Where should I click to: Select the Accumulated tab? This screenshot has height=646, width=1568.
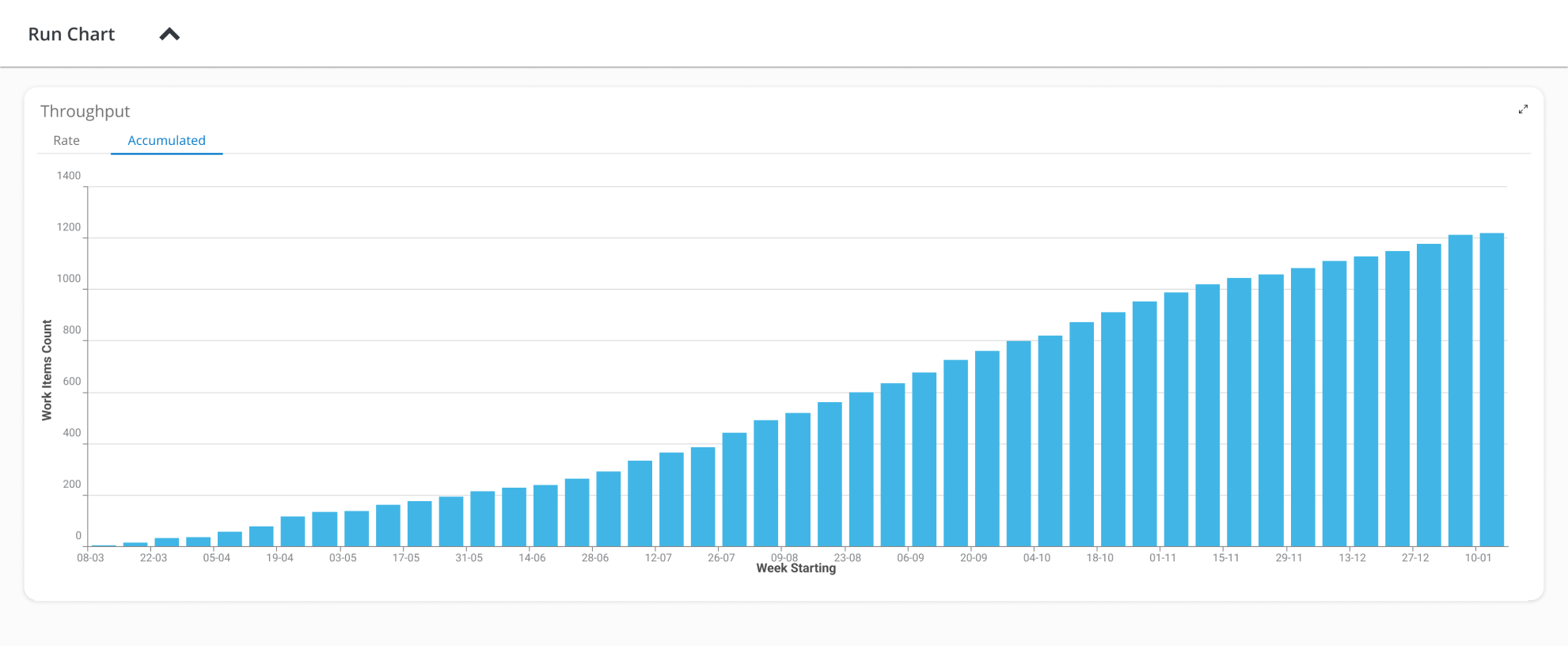(166, 140)
